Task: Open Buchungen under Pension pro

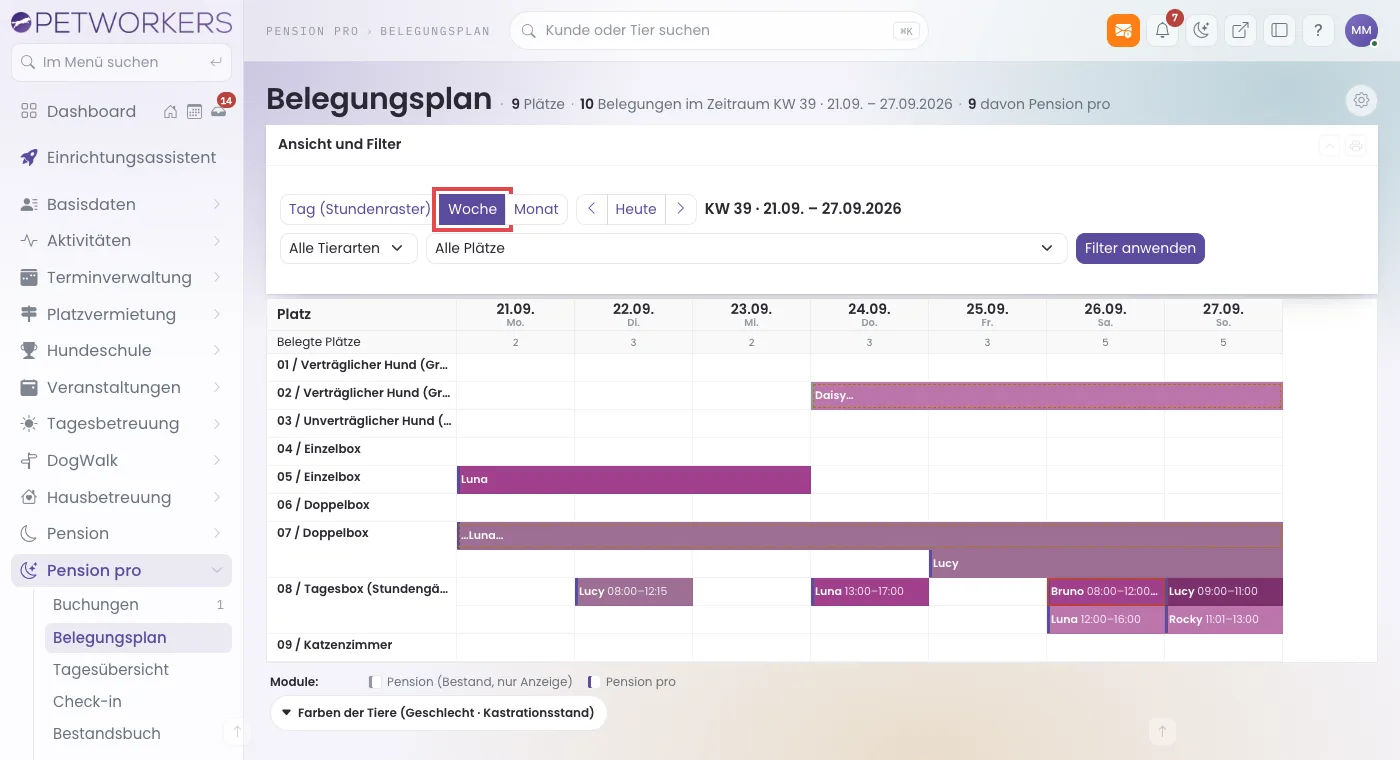Action: pos(138,604)
